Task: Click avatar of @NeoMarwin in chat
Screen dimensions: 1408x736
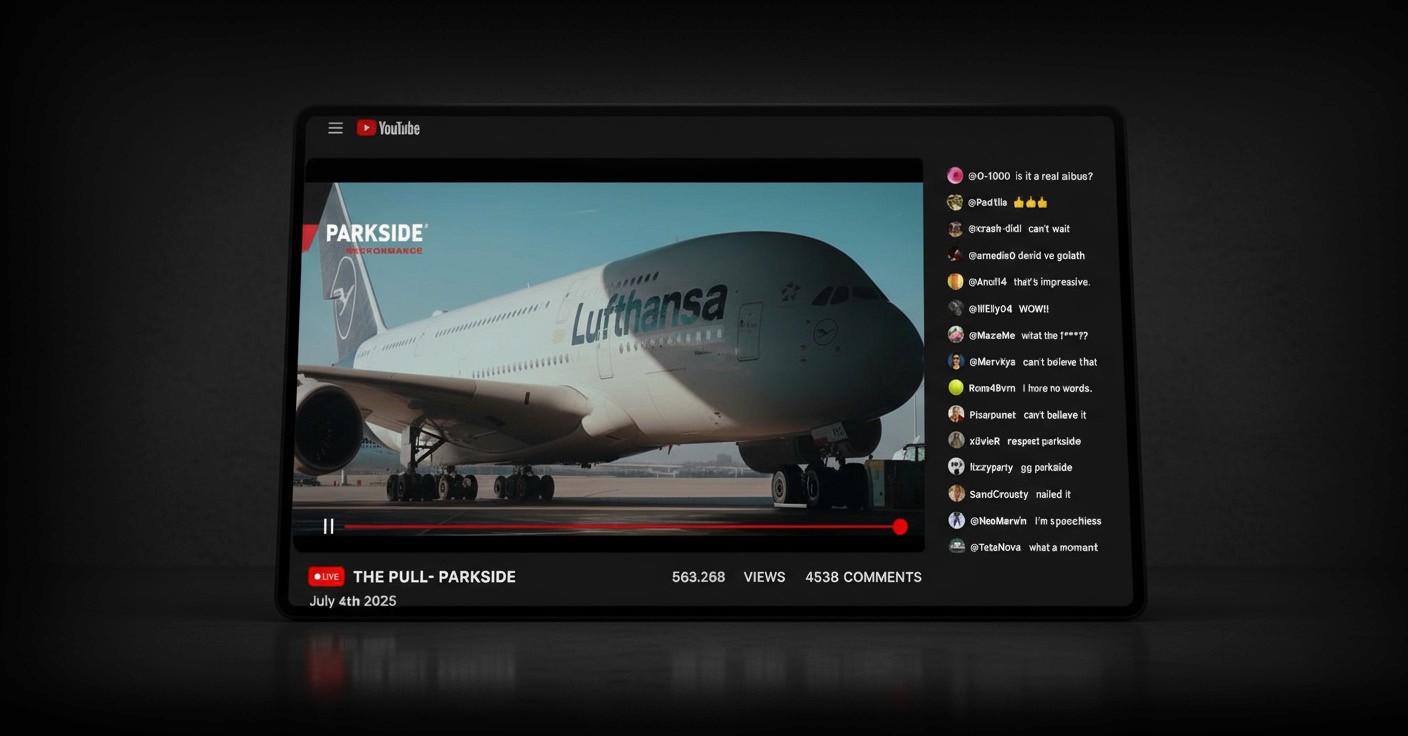Action: point(955,520)
